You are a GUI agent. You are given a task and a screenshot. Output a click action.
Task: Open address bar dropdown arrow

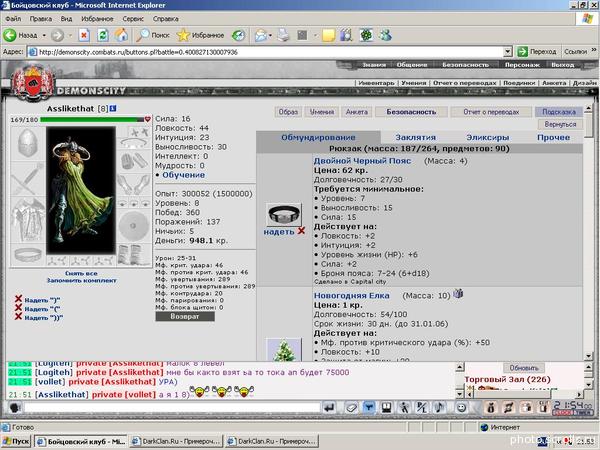click(x=508, y=52)
